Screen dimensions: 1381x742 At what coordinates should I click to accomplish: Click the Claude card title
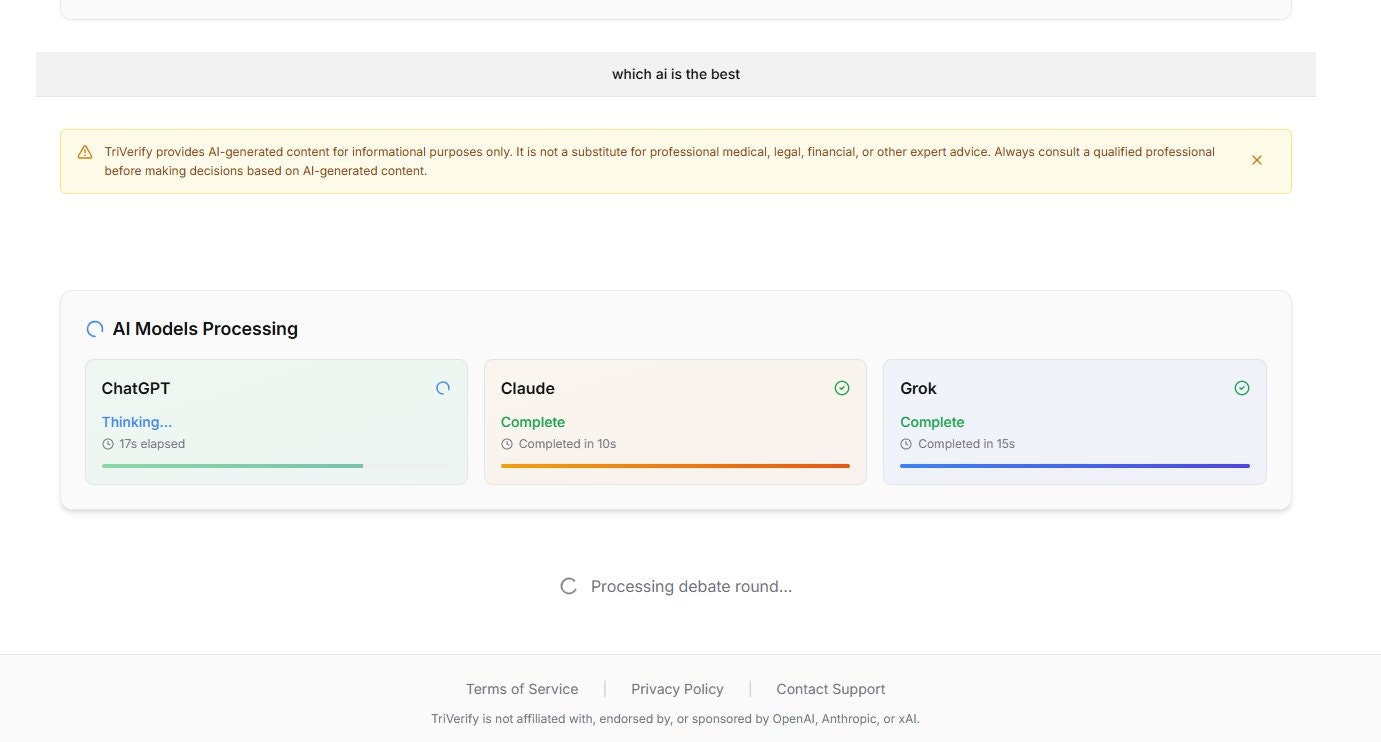point(528,388)
